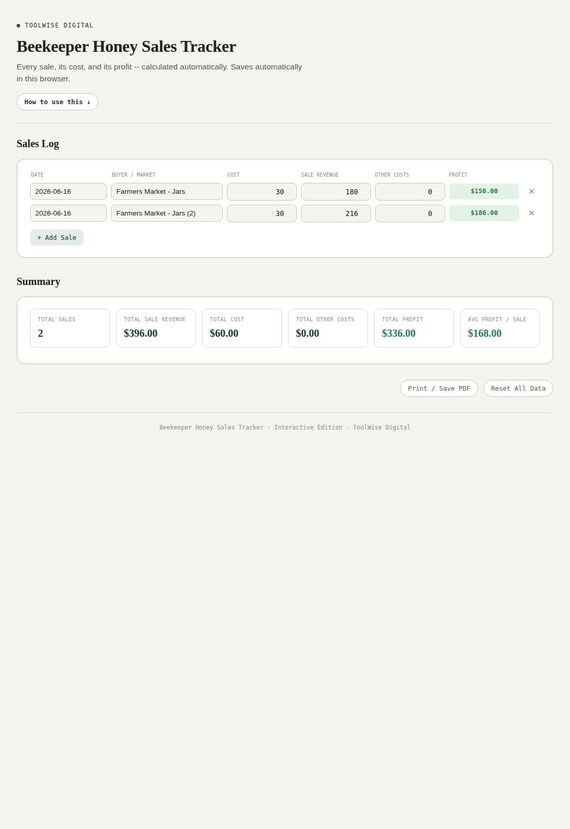Click the PROFIT column header
This screenshot has width=570, height=829.
tap(458, 174)
